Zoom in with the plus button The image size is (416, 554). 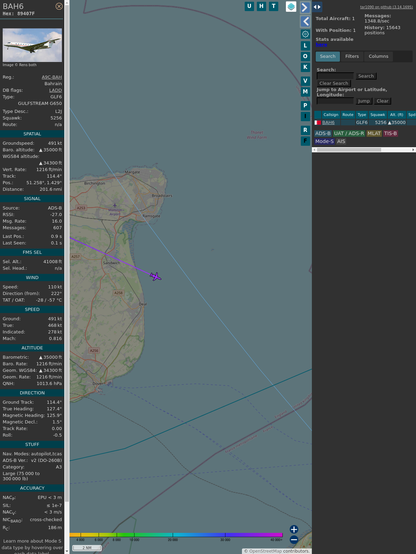coord(294,529)
